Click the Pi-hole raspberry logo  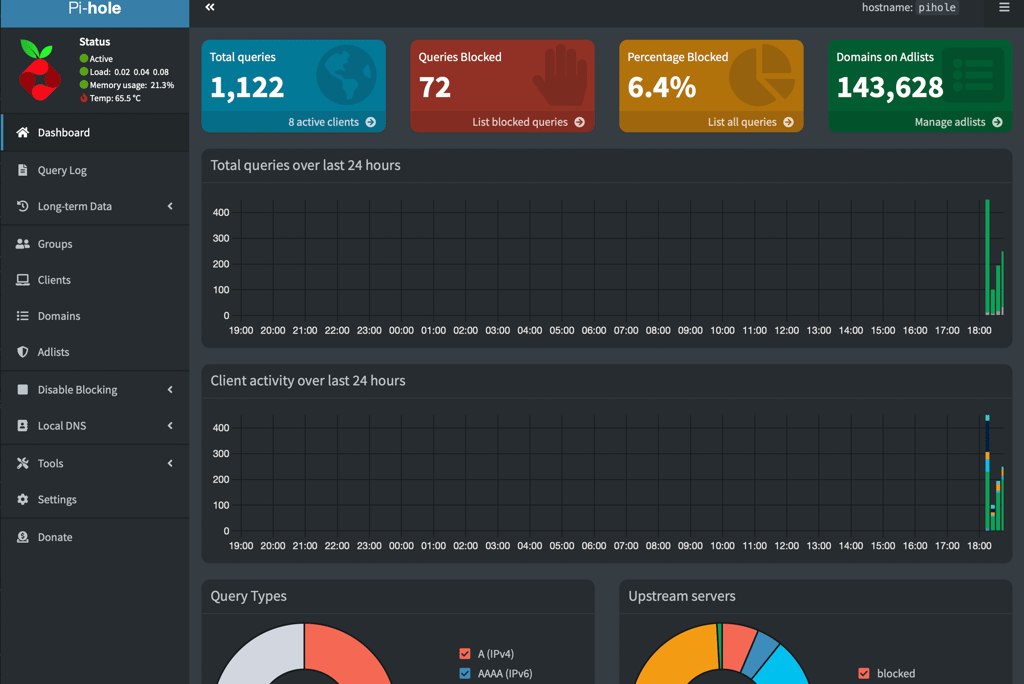pos(40,70)
